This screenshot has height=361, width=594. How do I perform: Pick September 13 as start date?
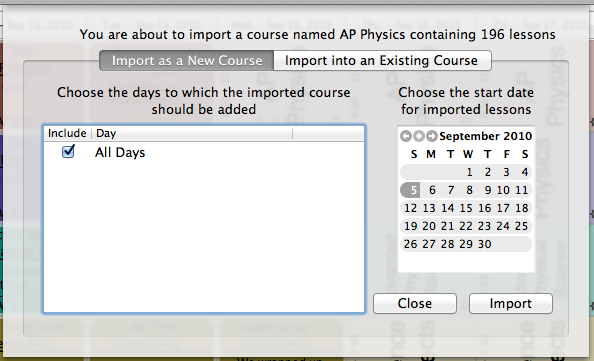pos(429,208)
